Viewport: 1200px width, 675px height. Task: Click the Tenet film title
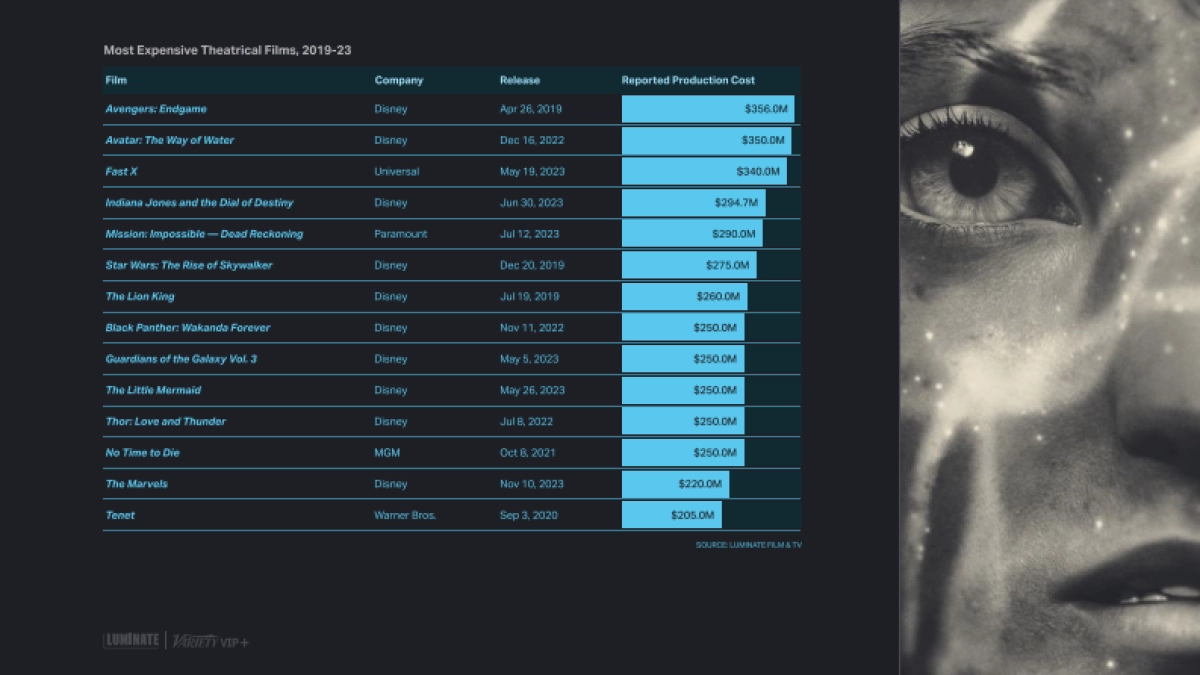[120, 515]
